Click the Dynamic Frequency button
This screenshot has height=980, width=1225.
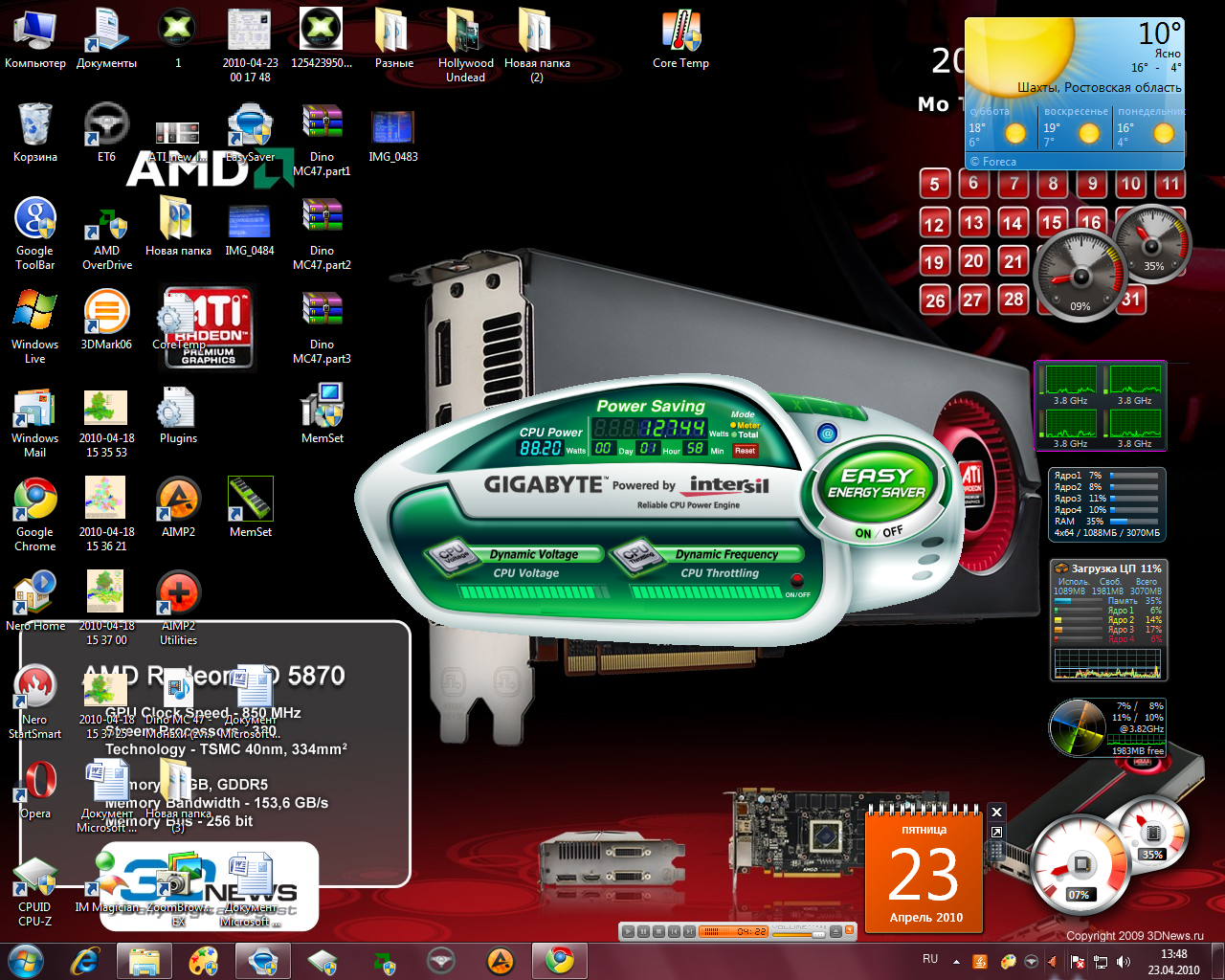(x=726, y=554)
